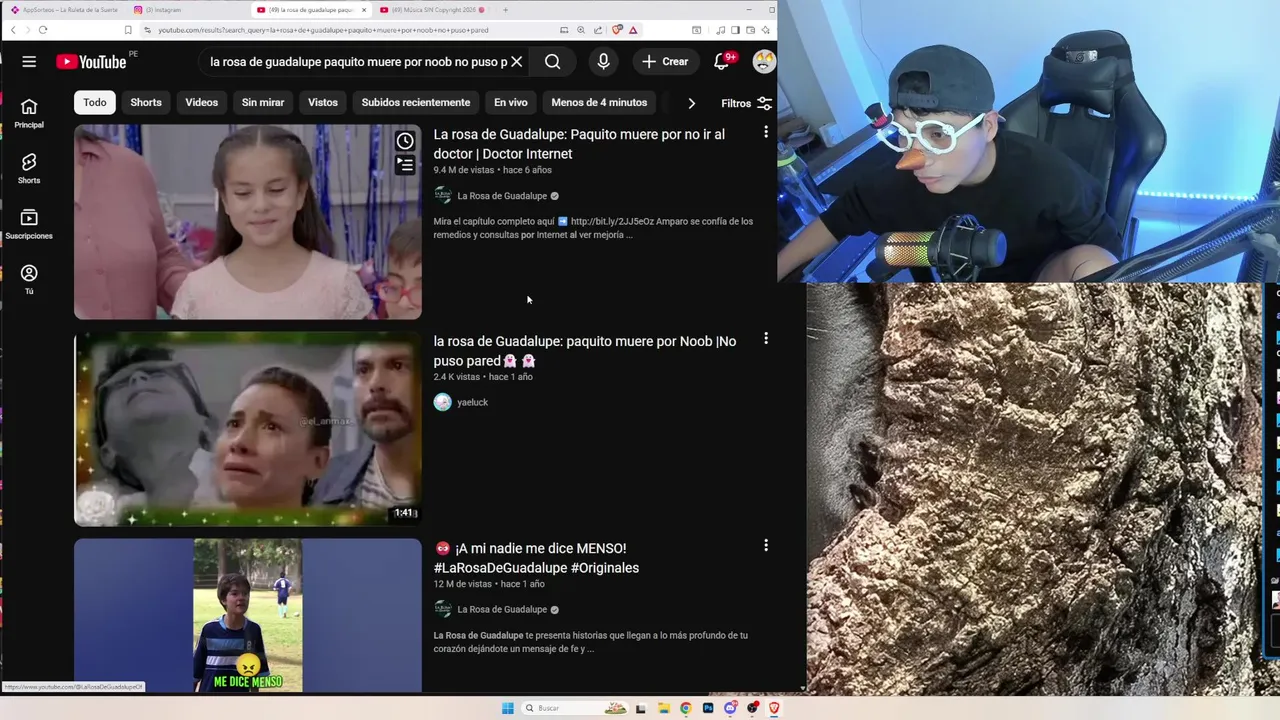Open options for ¡A mi nadie me dice MENSO! video
This screenshot has width=1280, height=720.
click(766, 546)
